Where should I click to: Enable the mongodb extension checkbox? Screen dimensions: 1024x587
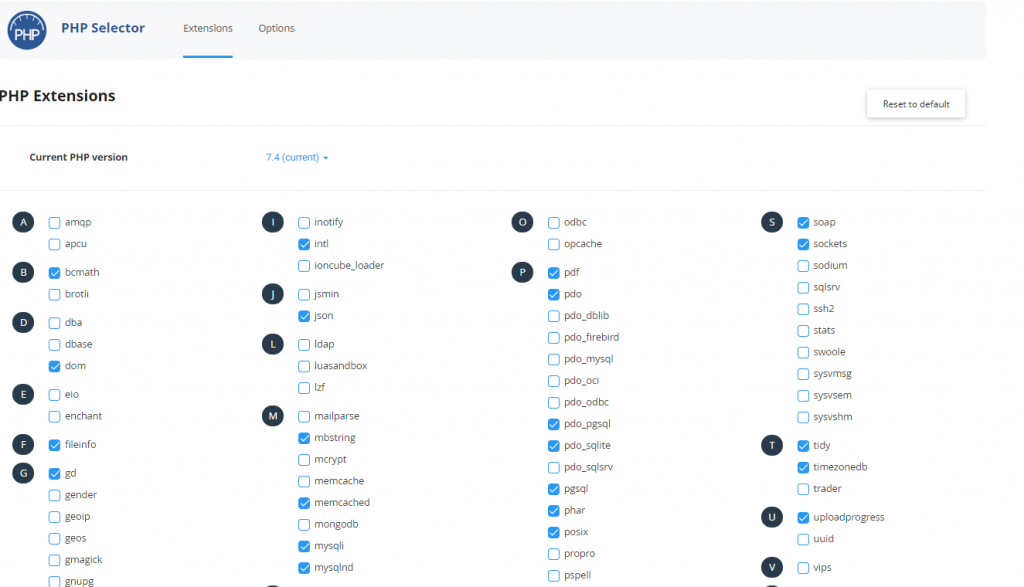pos(303,523)
